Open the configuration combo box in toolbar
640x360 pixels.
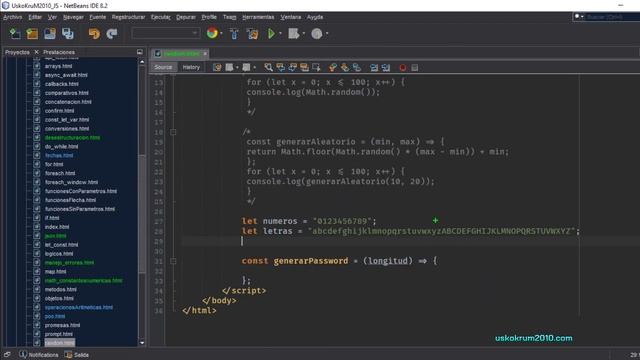tap(166, 33)
